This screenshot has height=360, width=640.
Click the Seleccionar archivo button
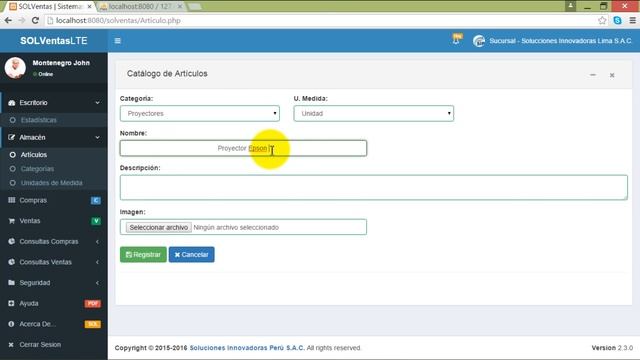tap(158, 227)
